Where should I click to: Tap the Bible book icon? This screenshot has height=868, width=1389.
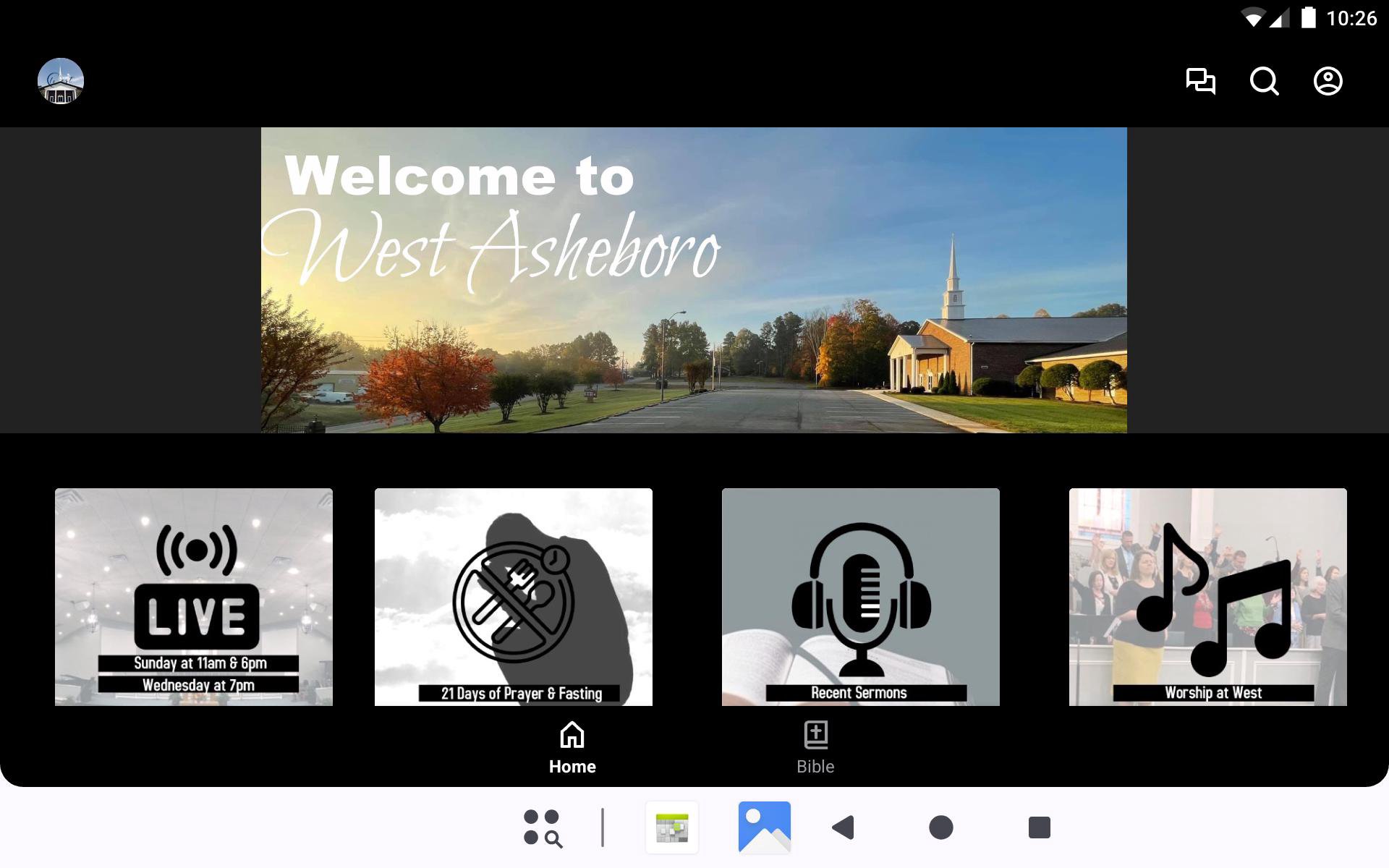pyautogui.click(x=815, y=735)
